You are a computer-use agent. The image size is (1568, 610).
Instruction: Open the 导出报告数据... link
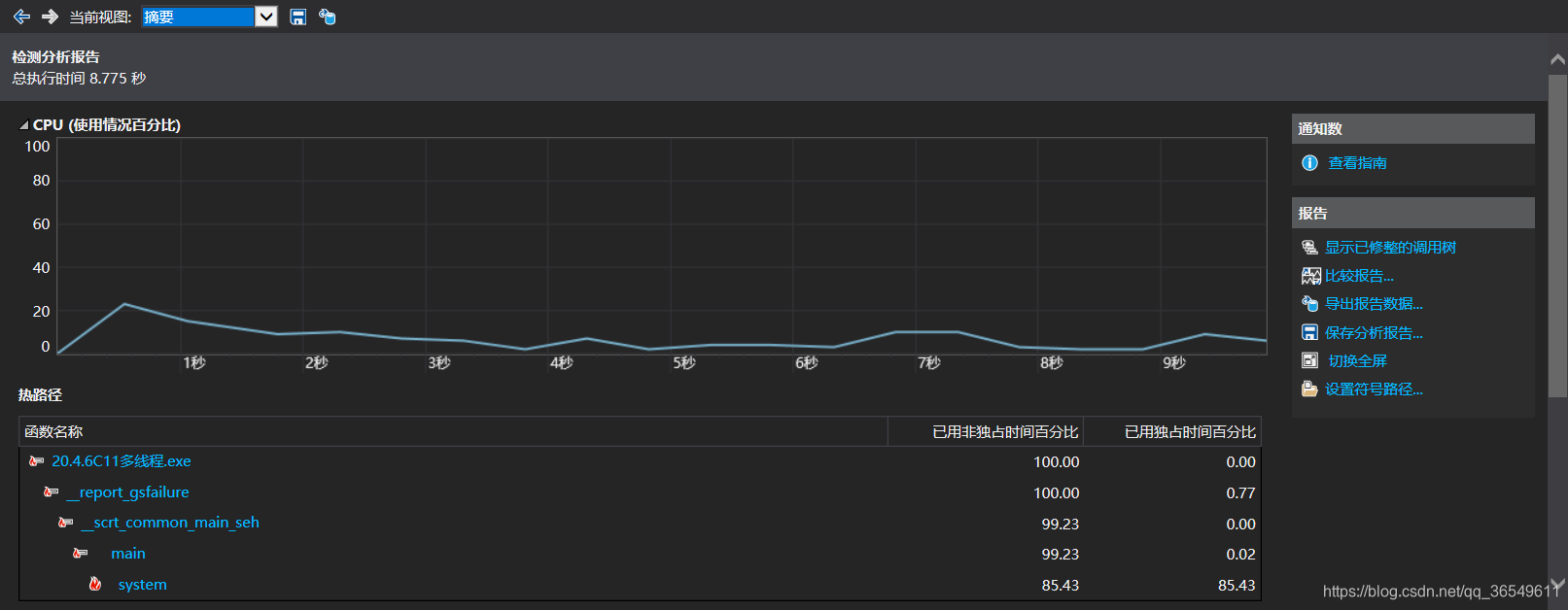pyautogui.click(x=1374, y=304)
